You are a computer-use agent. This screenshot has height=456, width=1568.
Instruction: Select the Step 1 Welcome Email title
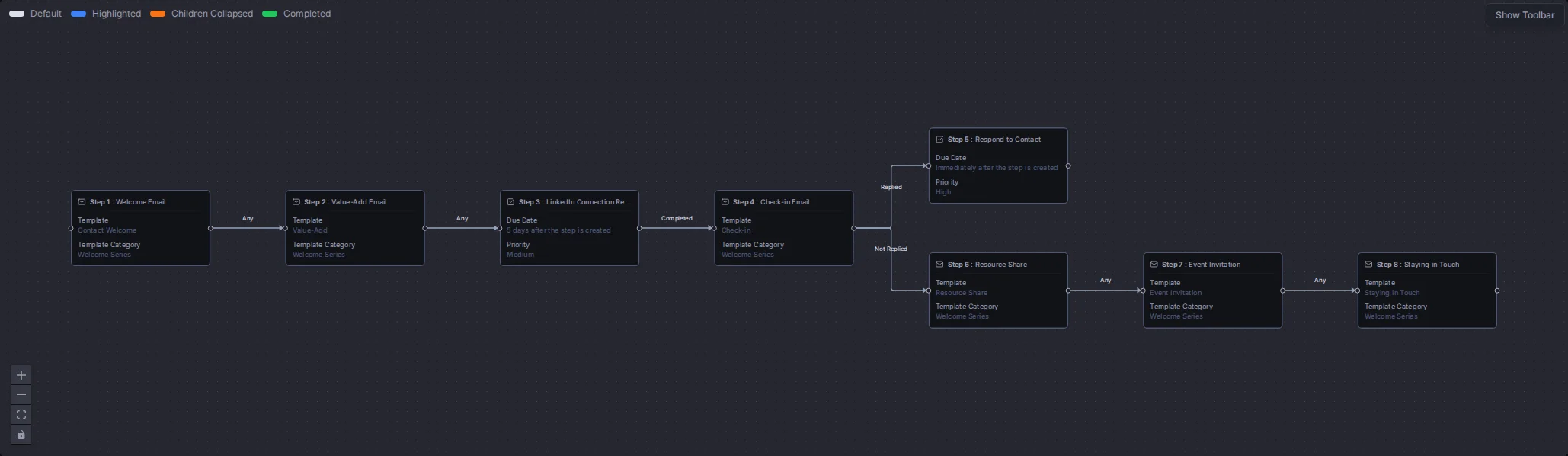(x=127, y=202)
